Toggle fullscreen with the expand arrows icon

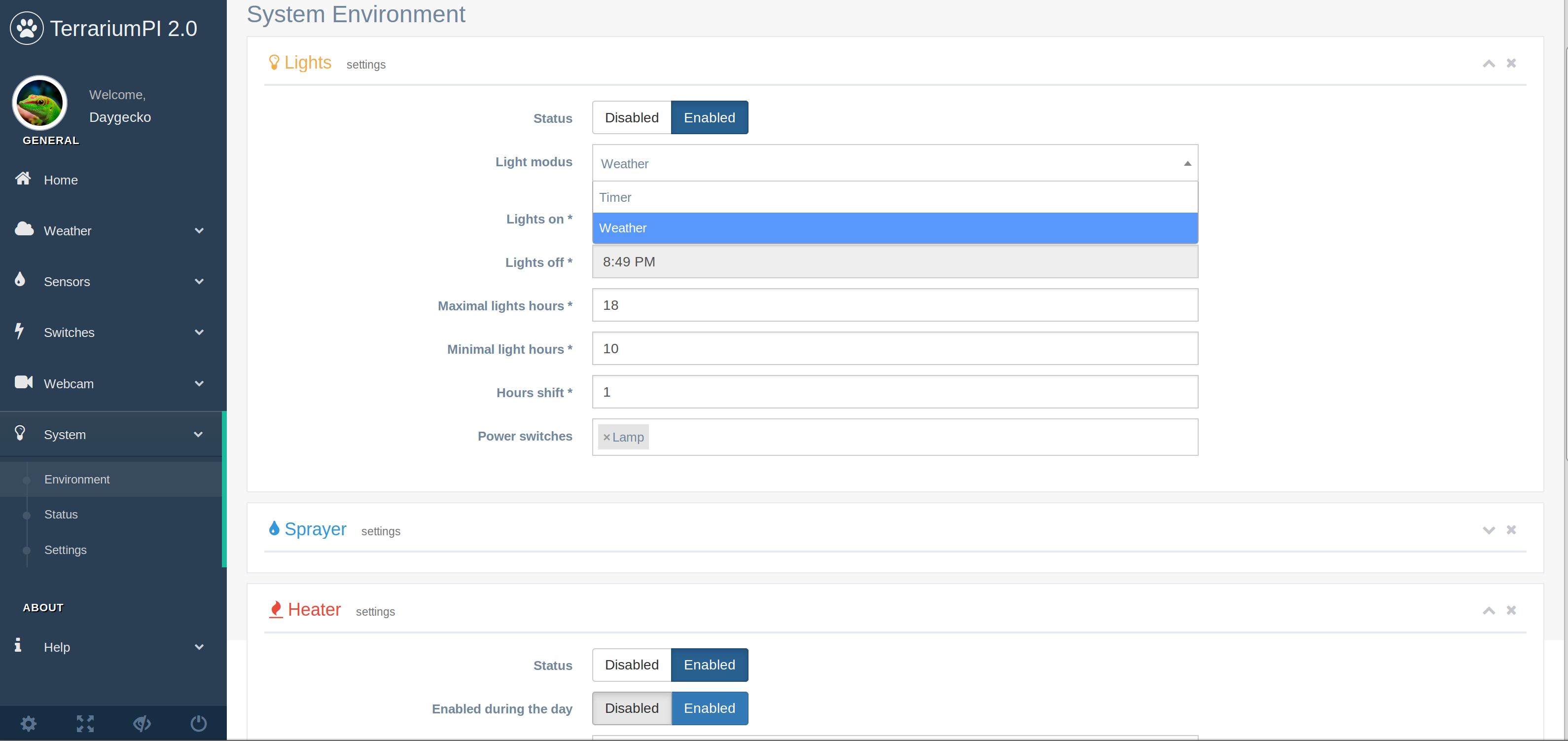pos(85,723)
